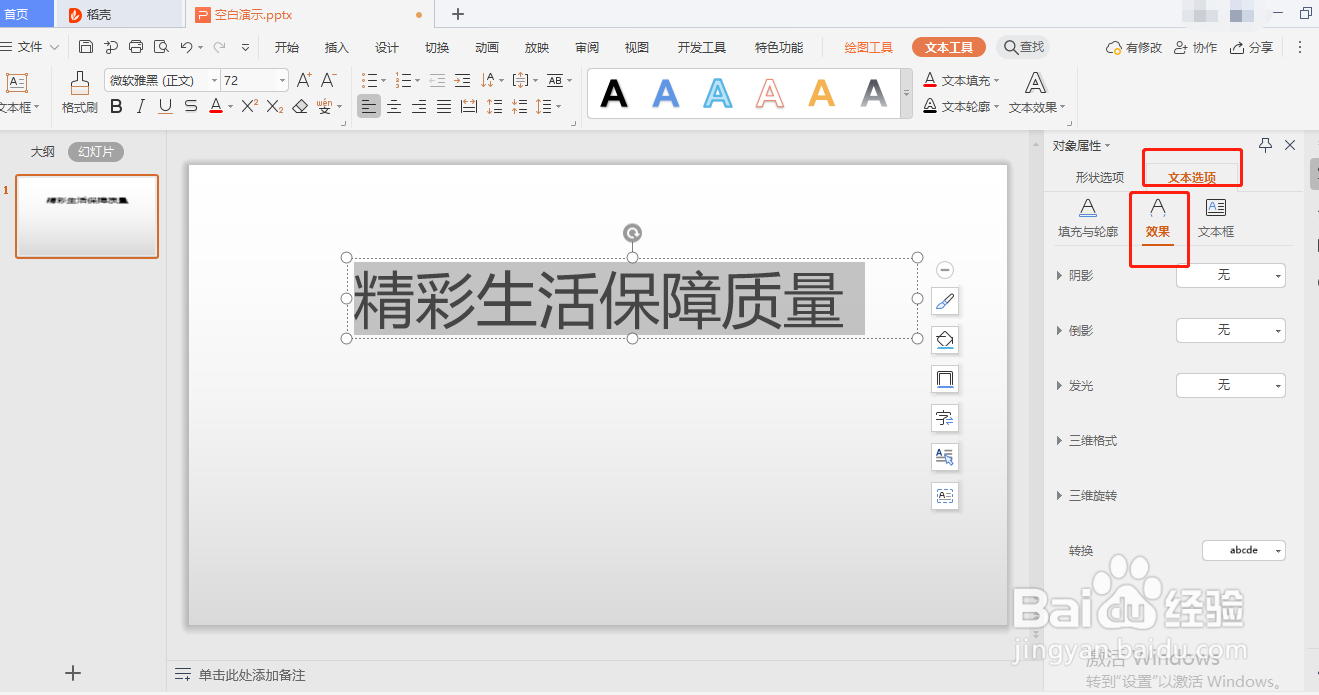Switch to 绘图工具 tab
Screen dimensions: 1319x695
tap(869, 47)
